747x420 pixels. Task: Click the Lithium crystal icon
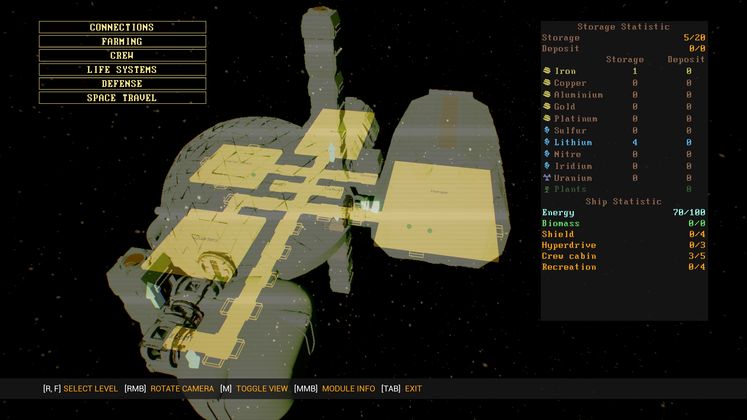pos(547,142)
